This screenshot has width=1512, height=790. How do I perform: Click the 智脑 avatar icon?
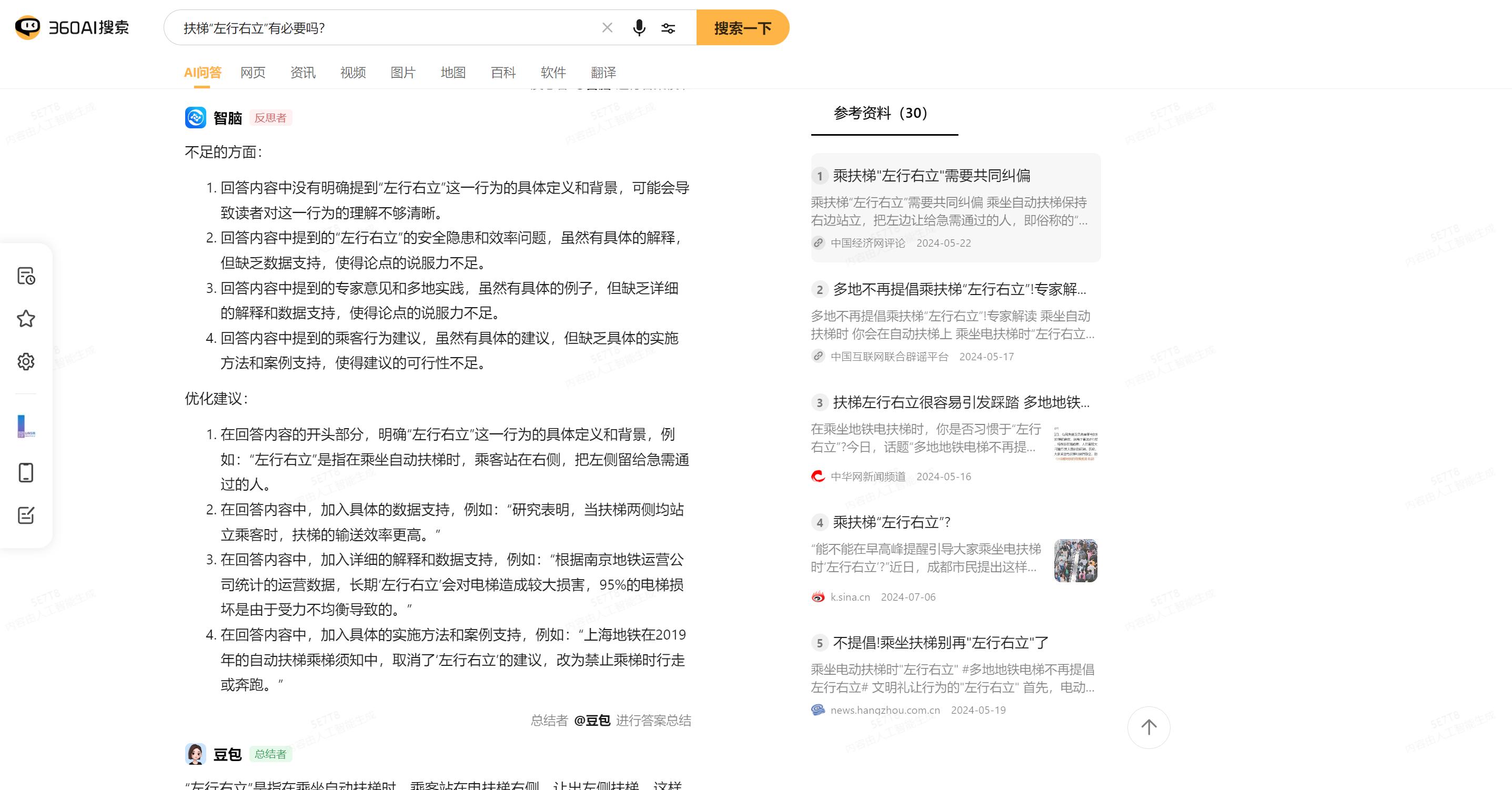click(196, 117)
